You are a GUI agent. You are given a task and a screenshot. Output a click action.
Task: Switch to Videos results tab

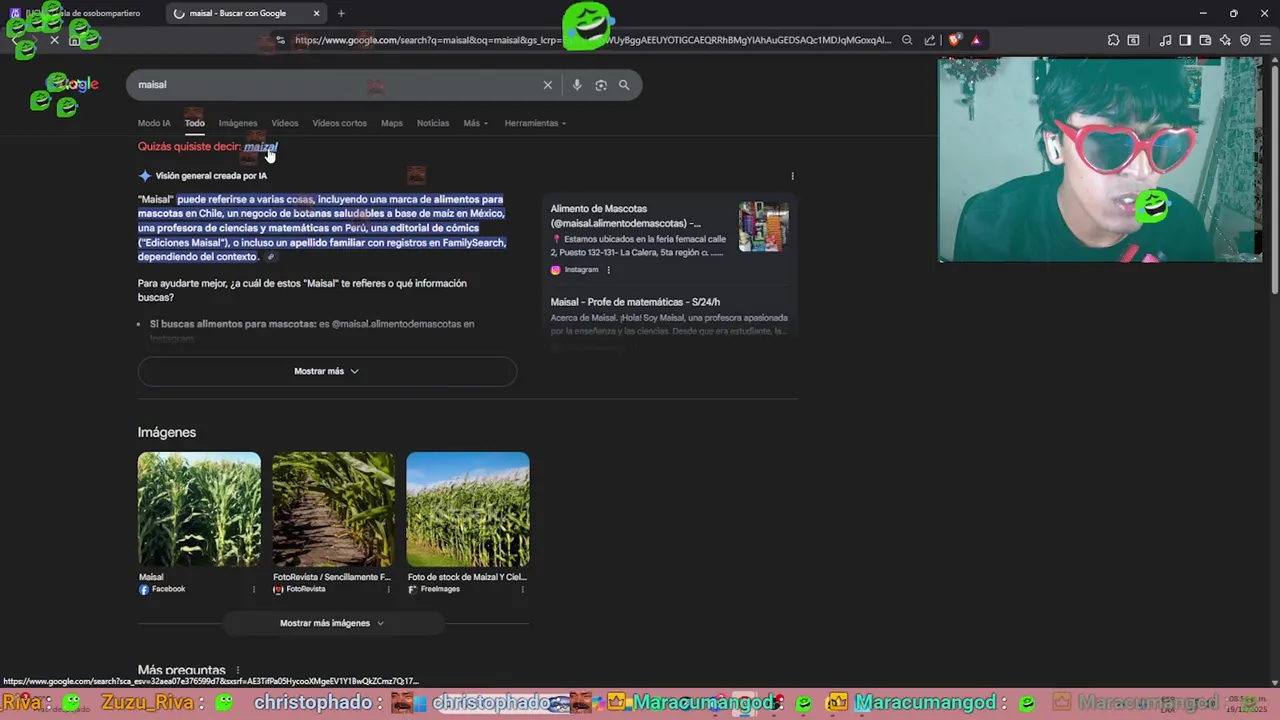(x=285, y=123)
